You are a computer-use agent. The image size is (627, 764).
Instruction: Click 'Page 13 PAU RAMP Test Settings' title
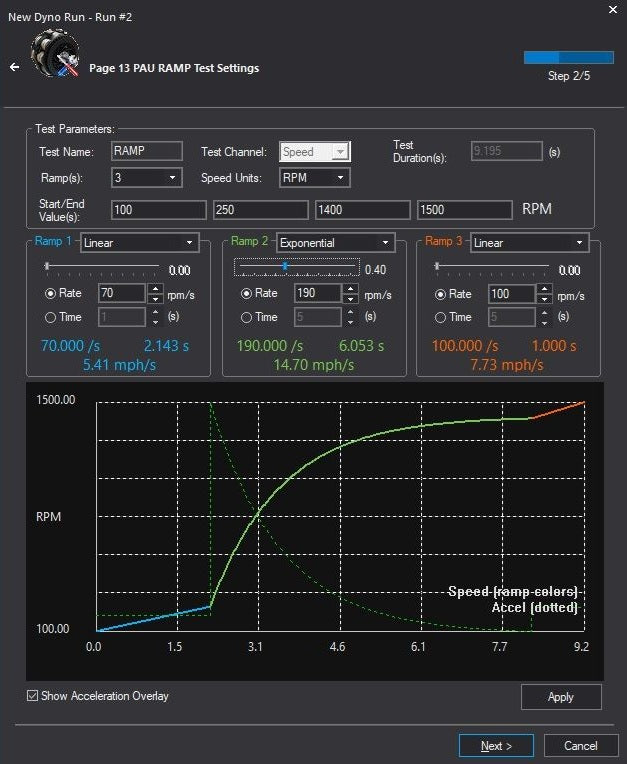(x=174, y=68)
